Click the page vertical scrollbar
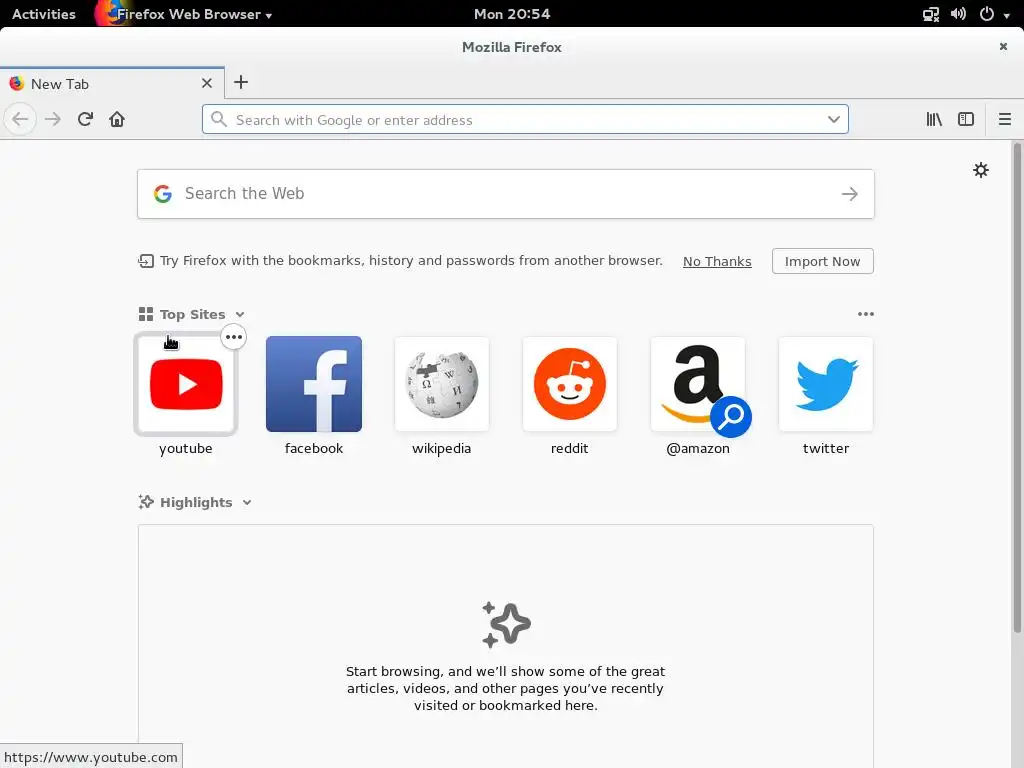The height and width of the screenshot is (768, 1024). (x=1017, y=388)
